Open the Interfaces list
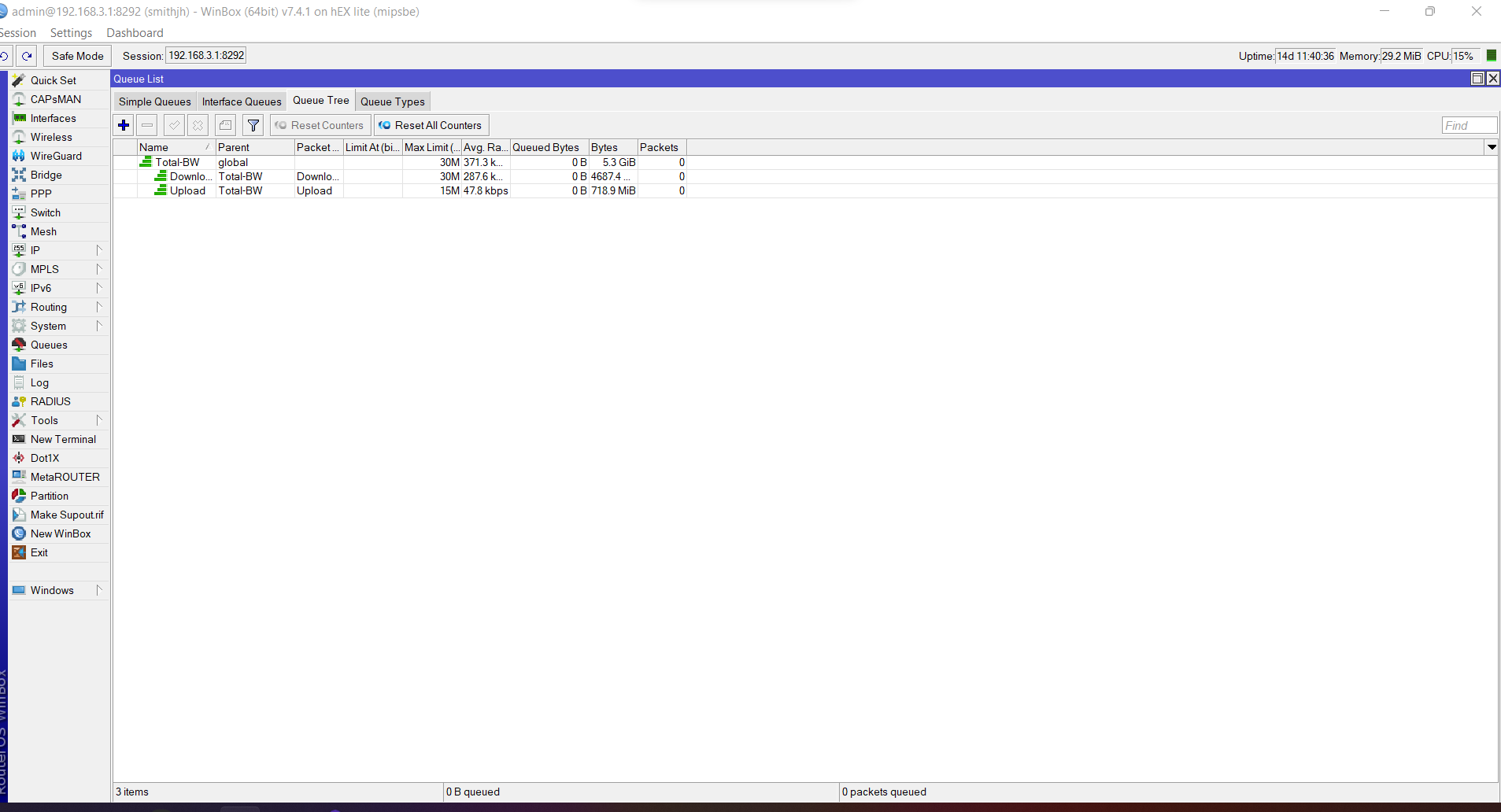Viewport: 1501px width, 812px height. (x=59, y=118)
